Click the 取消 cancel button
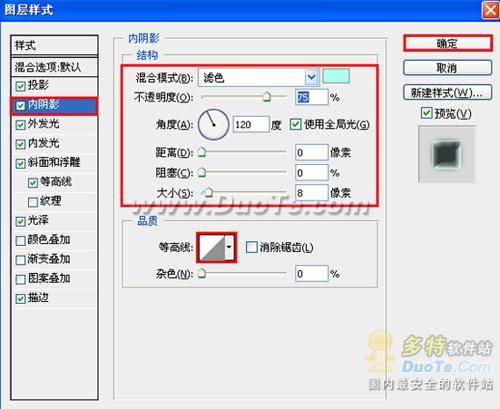This screenshot has height=409, width=500. [447, 68]
